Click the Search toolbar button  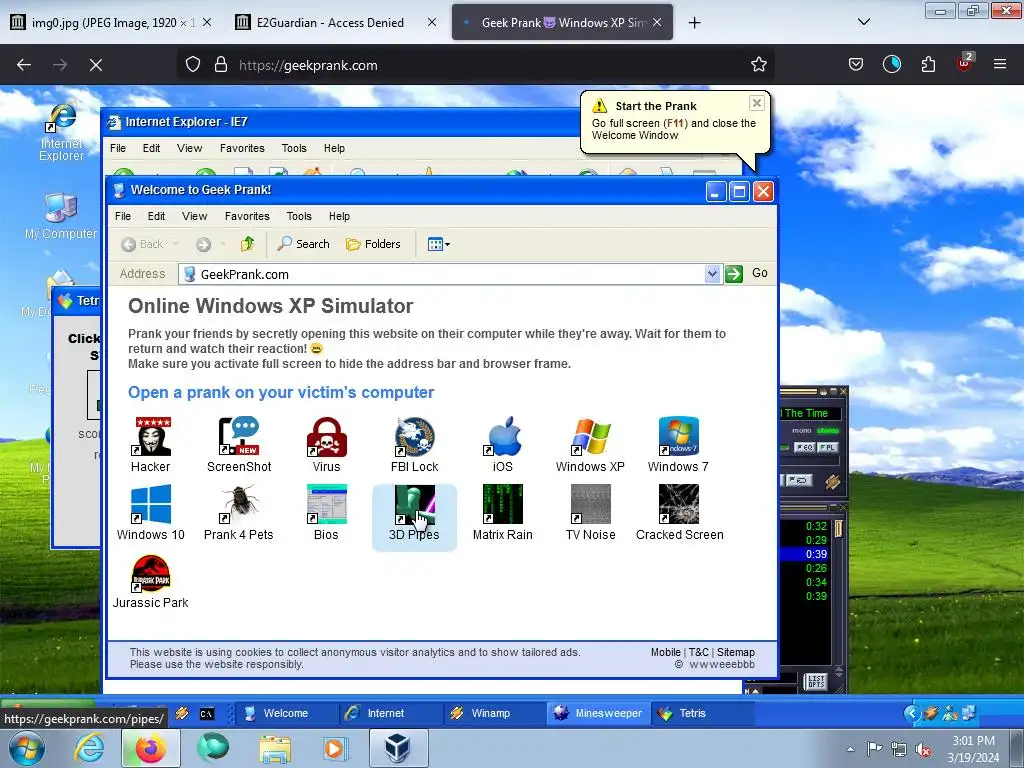pos(304,244)
